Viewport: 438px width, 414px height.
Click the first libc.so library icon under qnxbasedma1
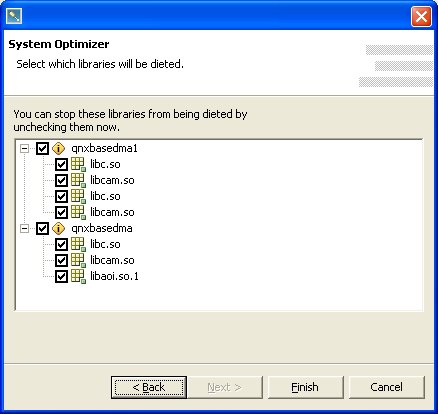click(x=78, y=164)
